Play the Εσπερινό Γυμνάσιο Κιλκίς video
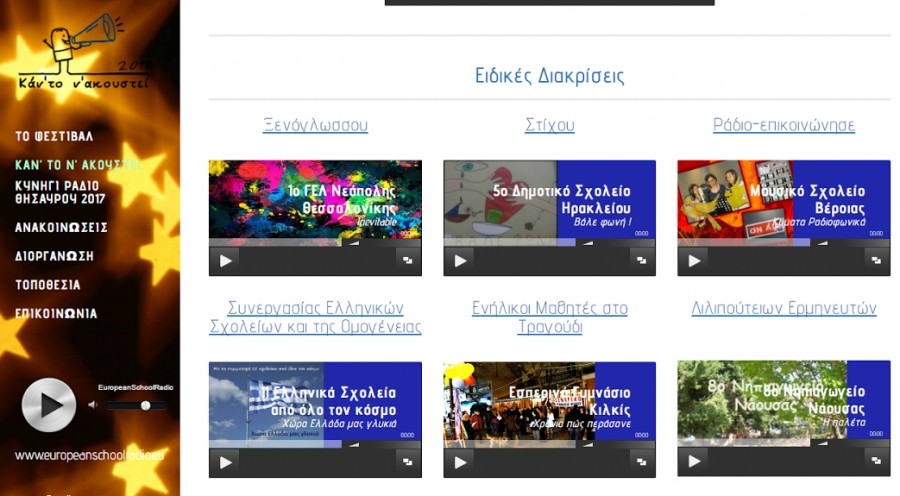Image resolution: width=900 pixels, height=496 pixels. pyautogui.click(x=460, y=462)
